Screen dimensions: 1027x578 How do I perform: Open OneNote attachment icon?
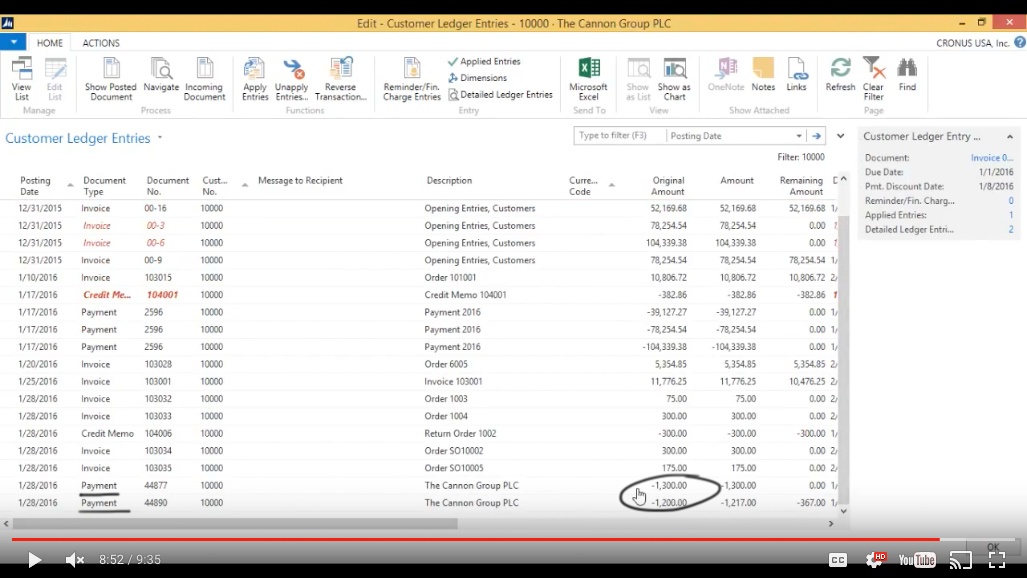tap(726, 75)
